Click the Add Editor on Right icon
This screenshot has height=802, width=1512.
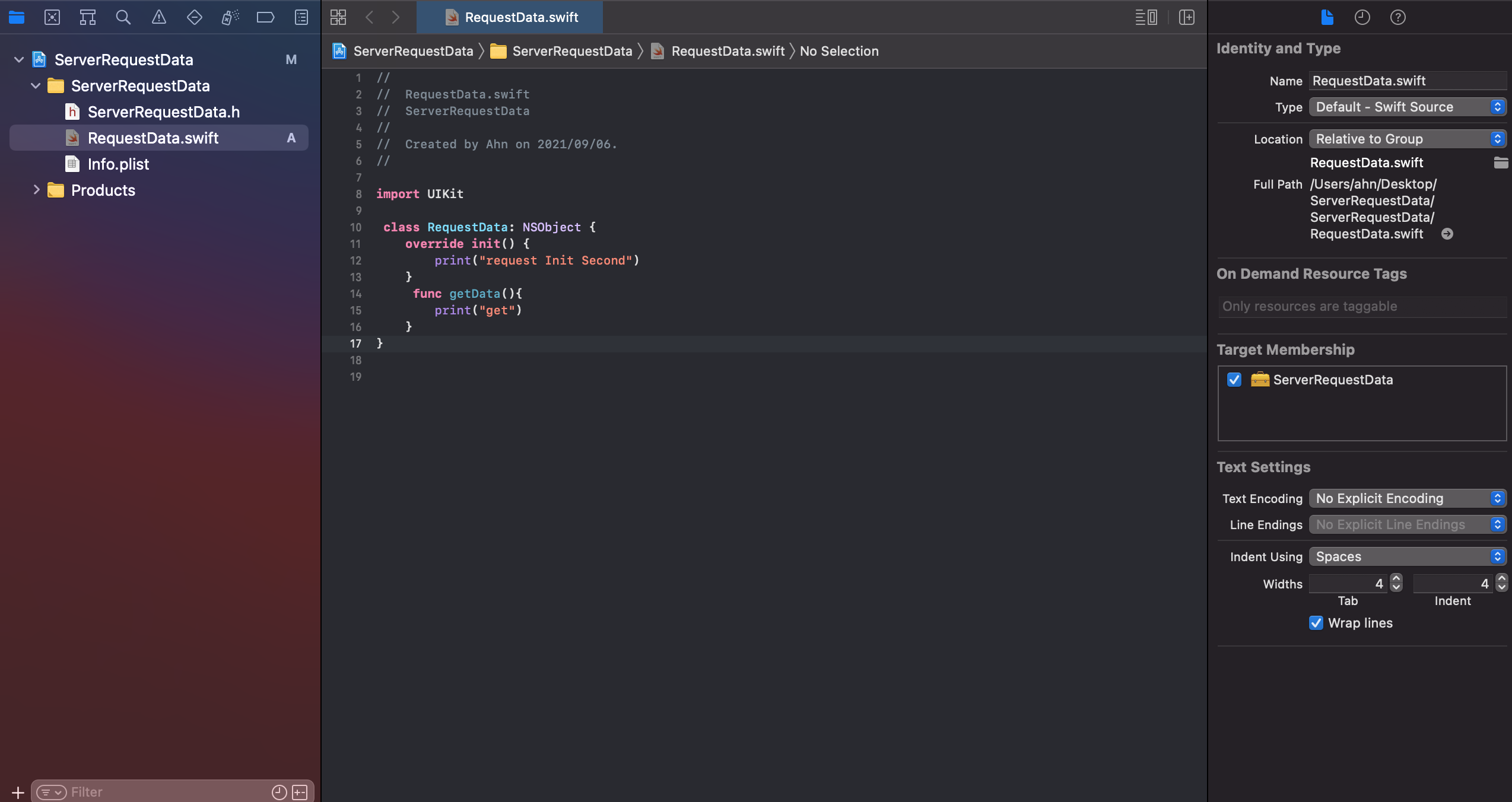tap(1186, 17)
